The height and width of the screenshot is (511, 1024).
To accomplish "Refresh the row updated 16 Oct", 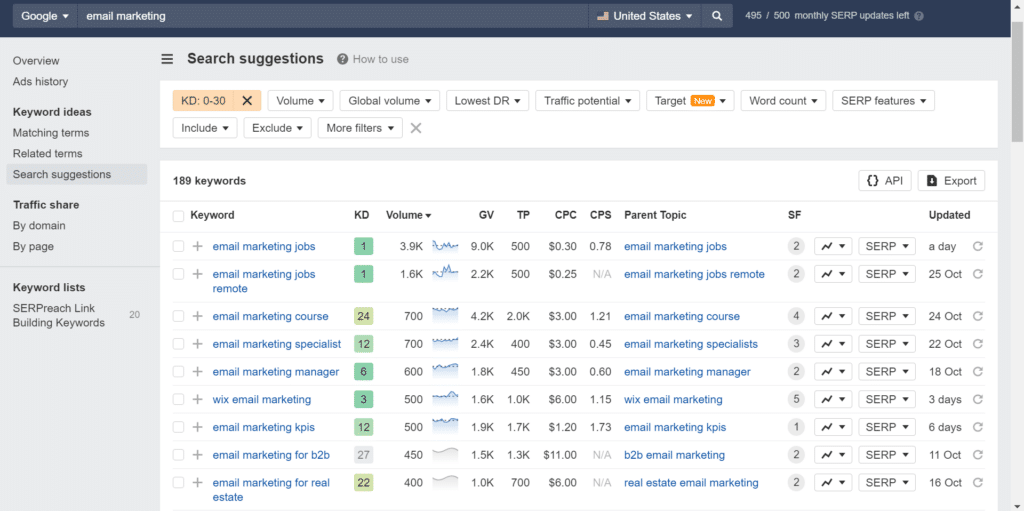I will point(978,483).
